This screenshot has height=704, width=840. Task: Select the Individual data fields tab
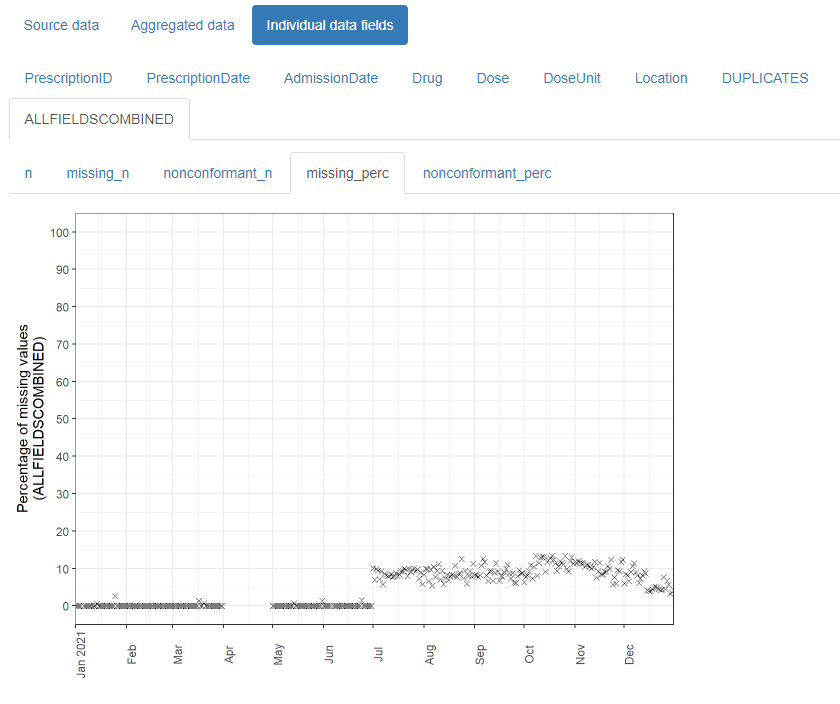pyautogui.click(x=329, y=25)
